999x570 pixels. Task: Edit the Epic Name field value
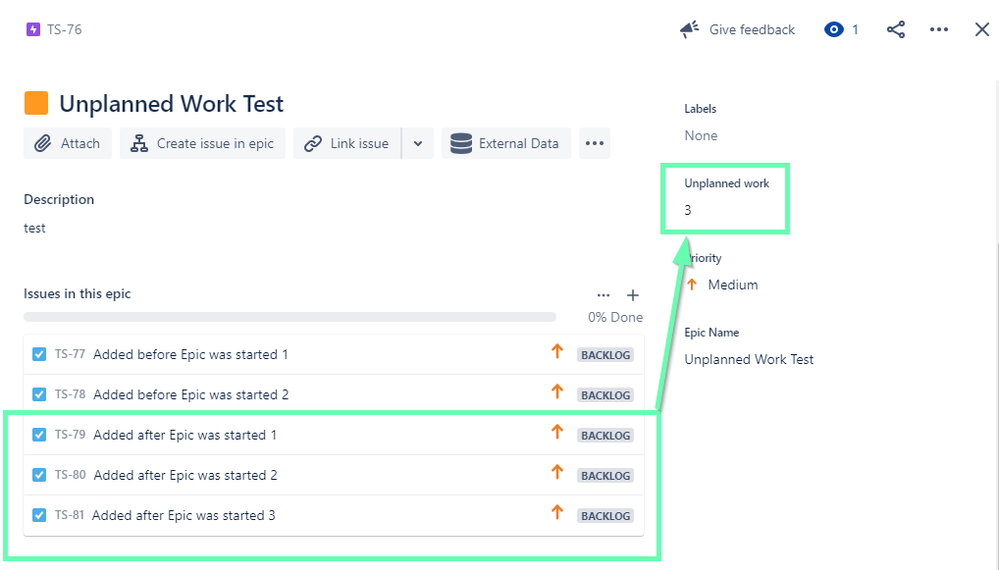749,359
